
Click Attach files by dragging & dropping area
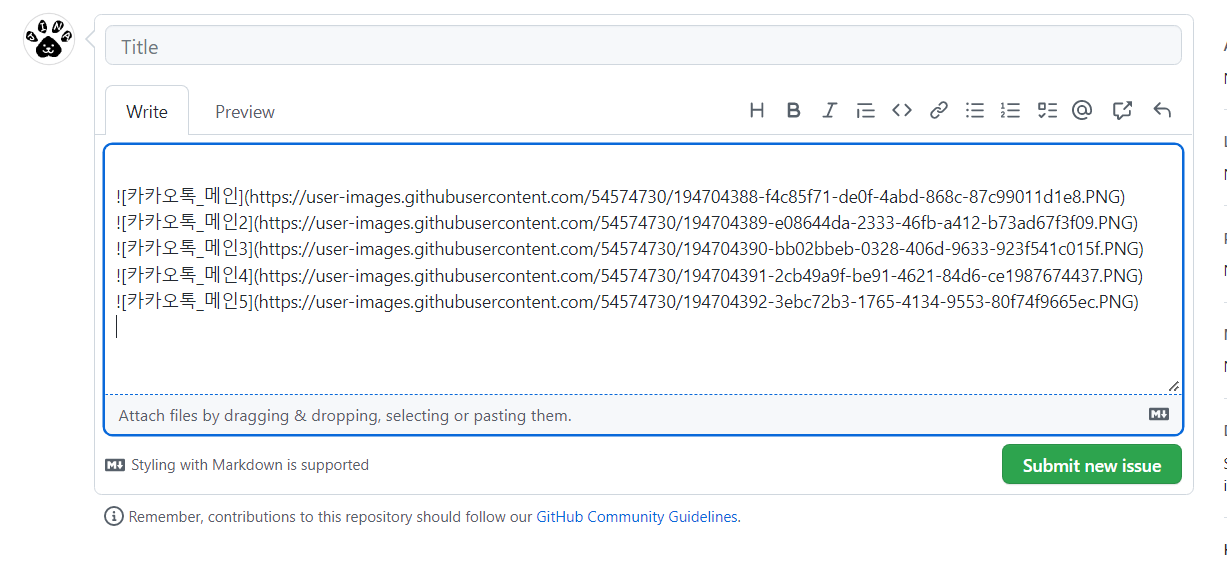(643, 415)
